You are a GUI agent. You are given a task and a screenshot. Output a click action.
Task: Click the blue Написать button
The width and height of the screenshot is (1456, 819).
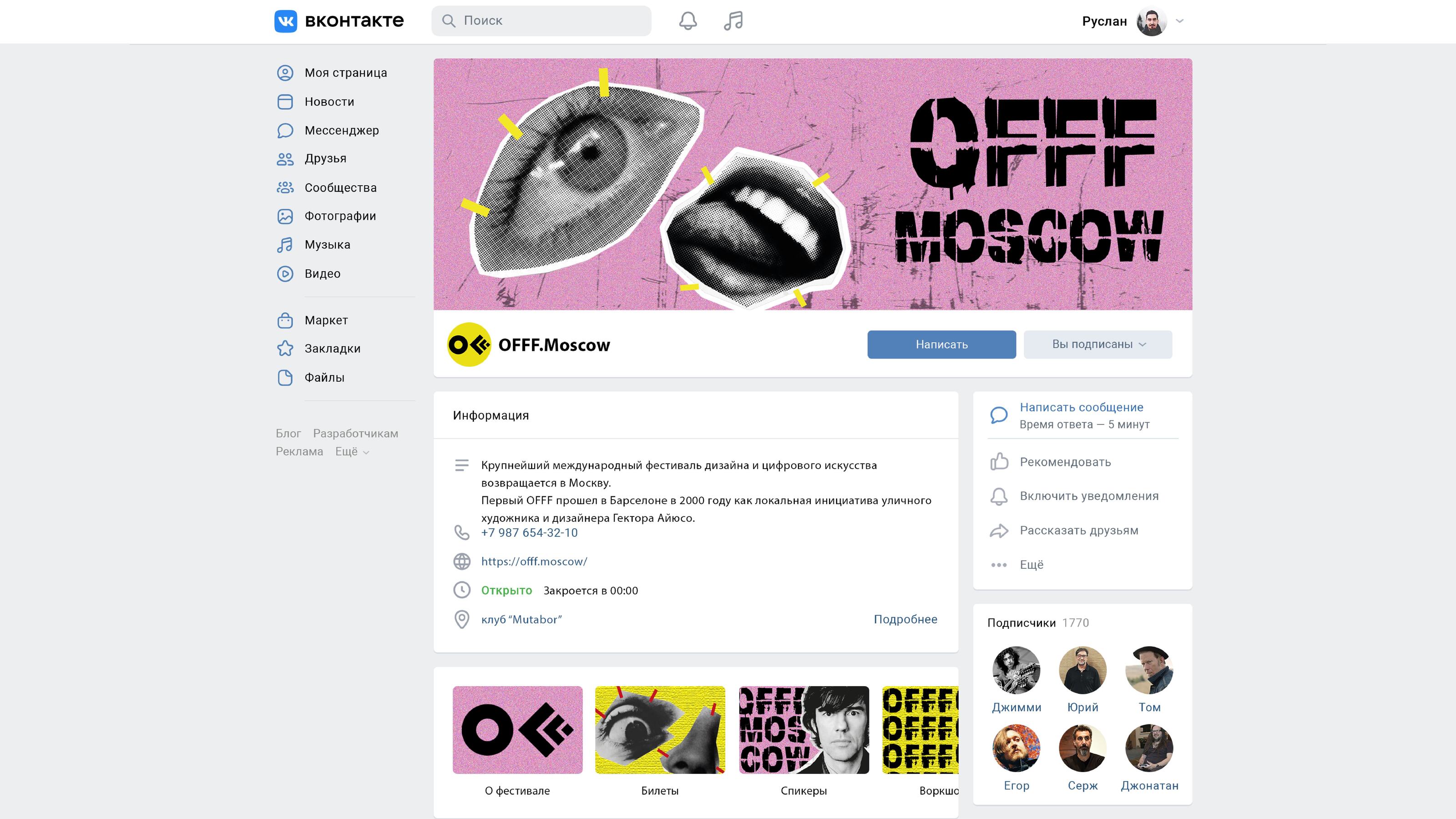click(942, 344)
